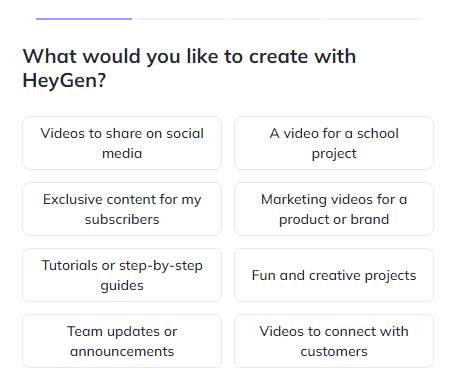Click the active purple progress step bar
The image size is (455, 385).
point(84,19)
